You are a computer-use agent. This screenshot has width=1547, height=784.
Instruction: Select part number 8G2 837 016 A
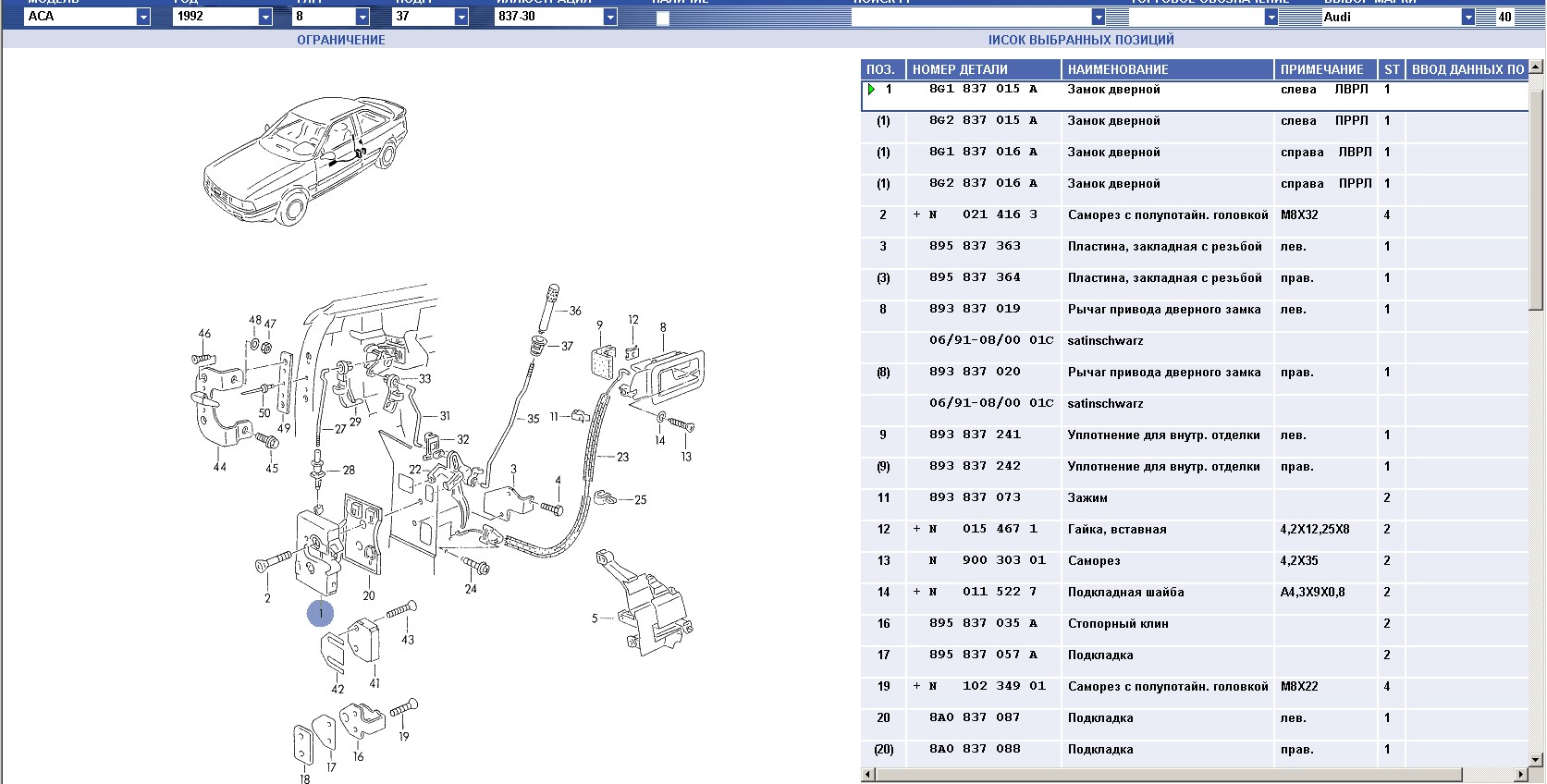[983, 184]
